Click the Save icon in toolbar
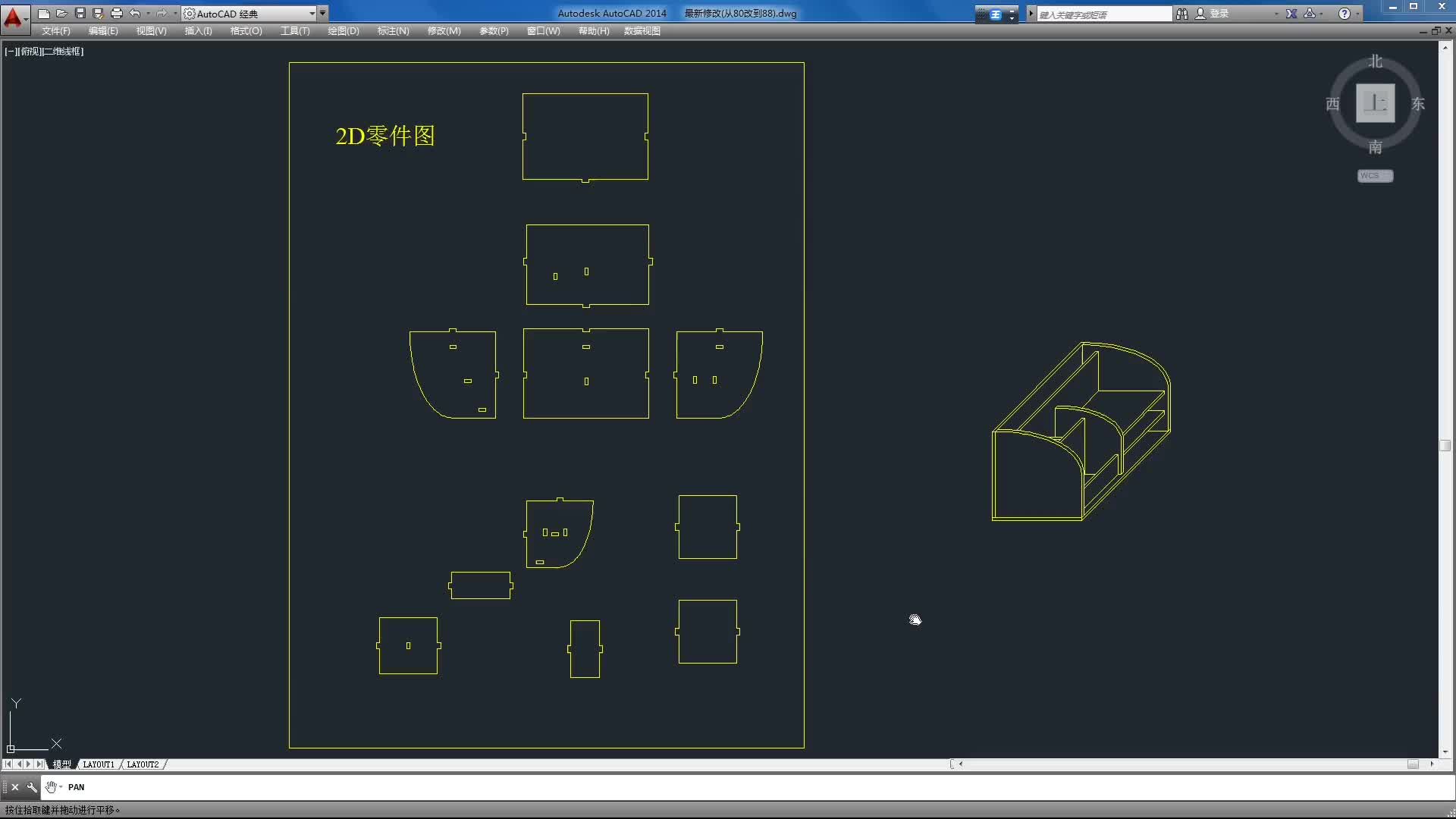 (79, 13)
